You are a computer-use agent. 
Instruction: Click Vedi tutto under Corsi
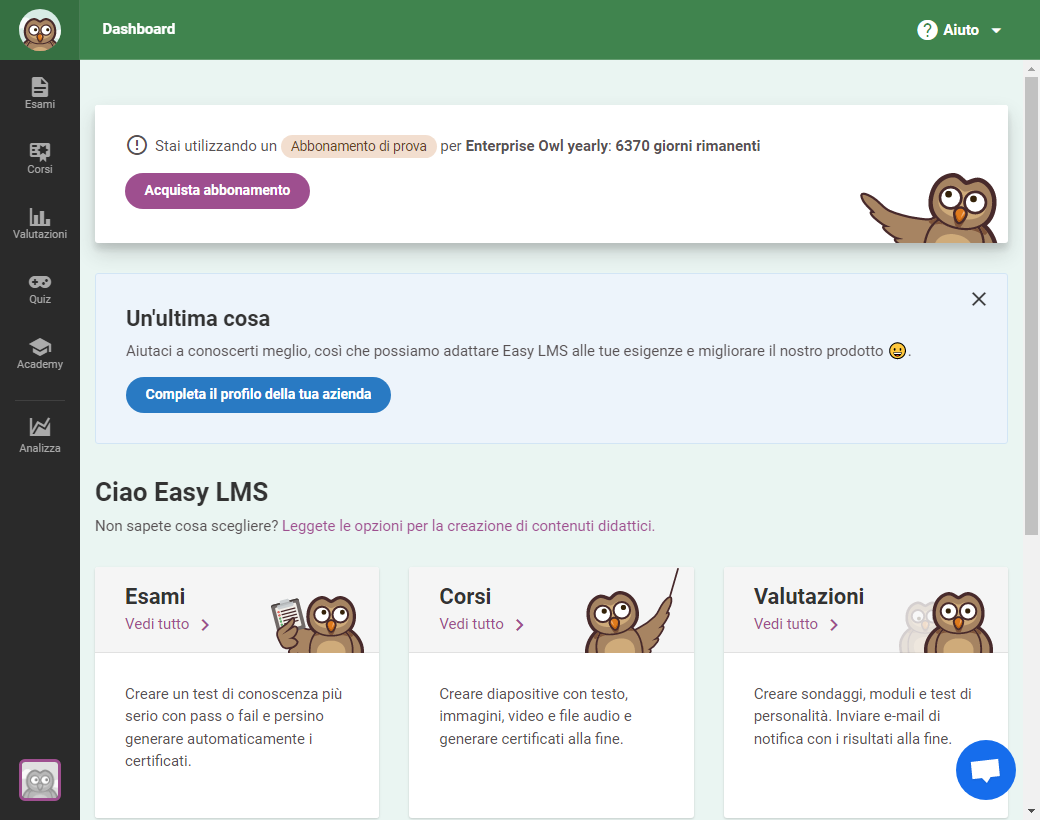[471, 624]
